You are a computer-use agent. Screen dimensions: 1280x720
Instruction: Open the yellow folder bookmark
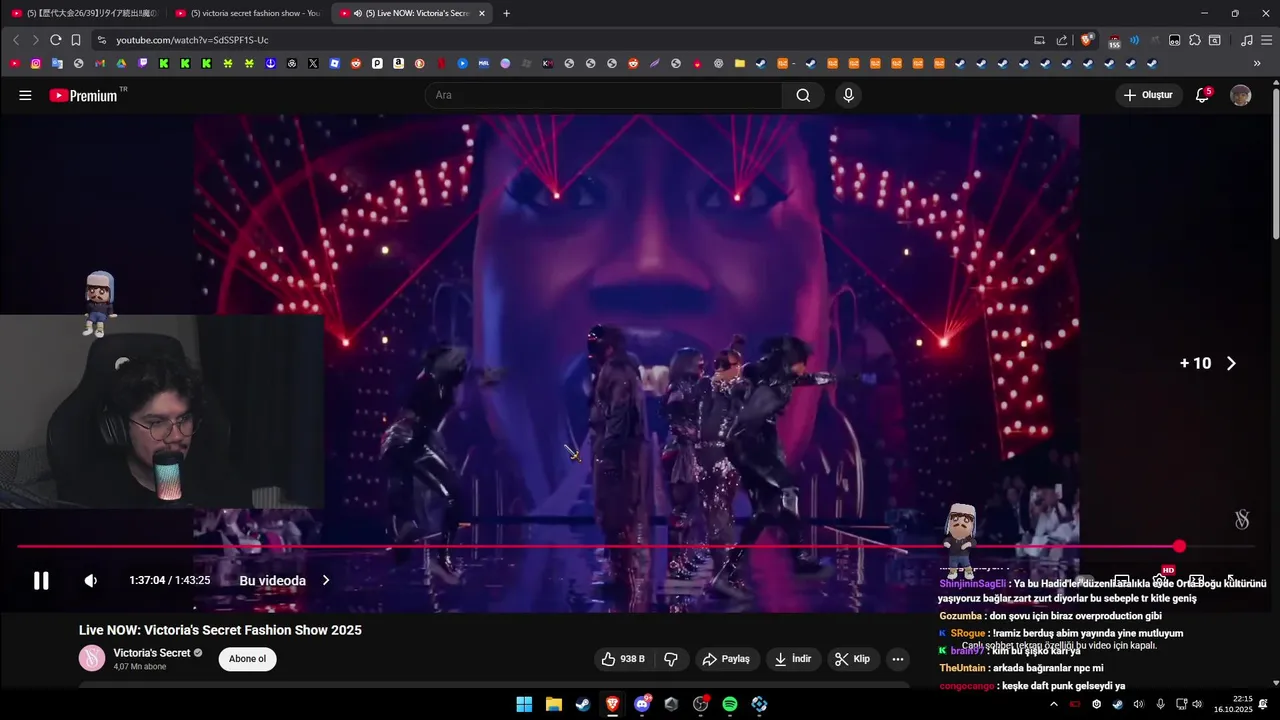coord(739,63)
